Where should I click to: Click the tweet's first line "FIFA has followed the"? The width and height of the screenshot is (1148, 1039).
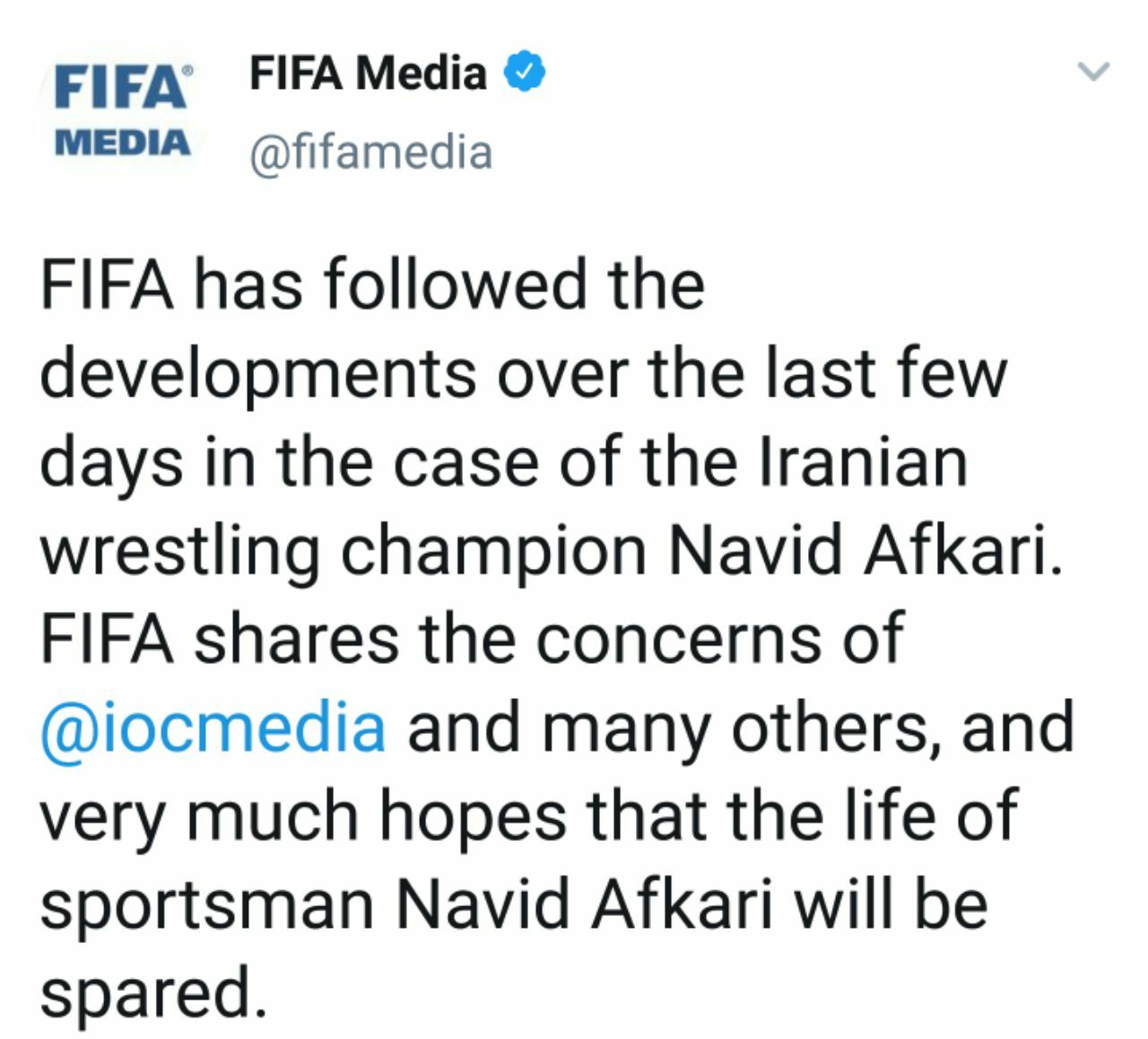(372, 284)
